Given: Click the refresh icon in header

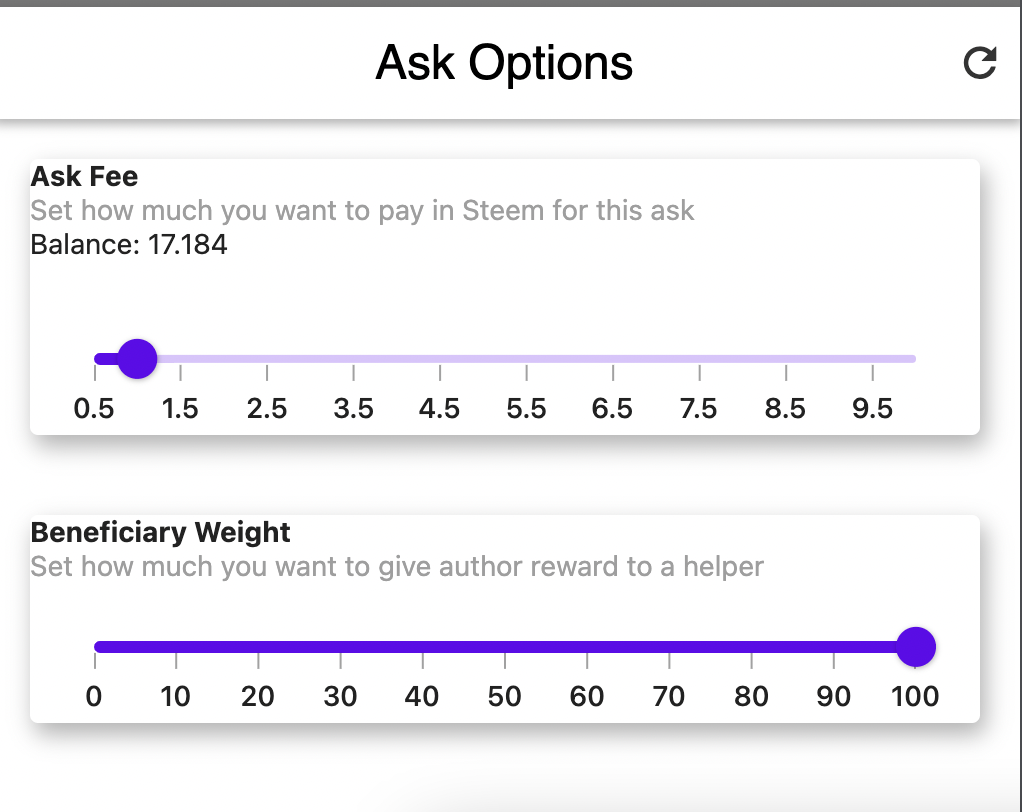Looking at the screenshot, I should [x=980, y=63].
